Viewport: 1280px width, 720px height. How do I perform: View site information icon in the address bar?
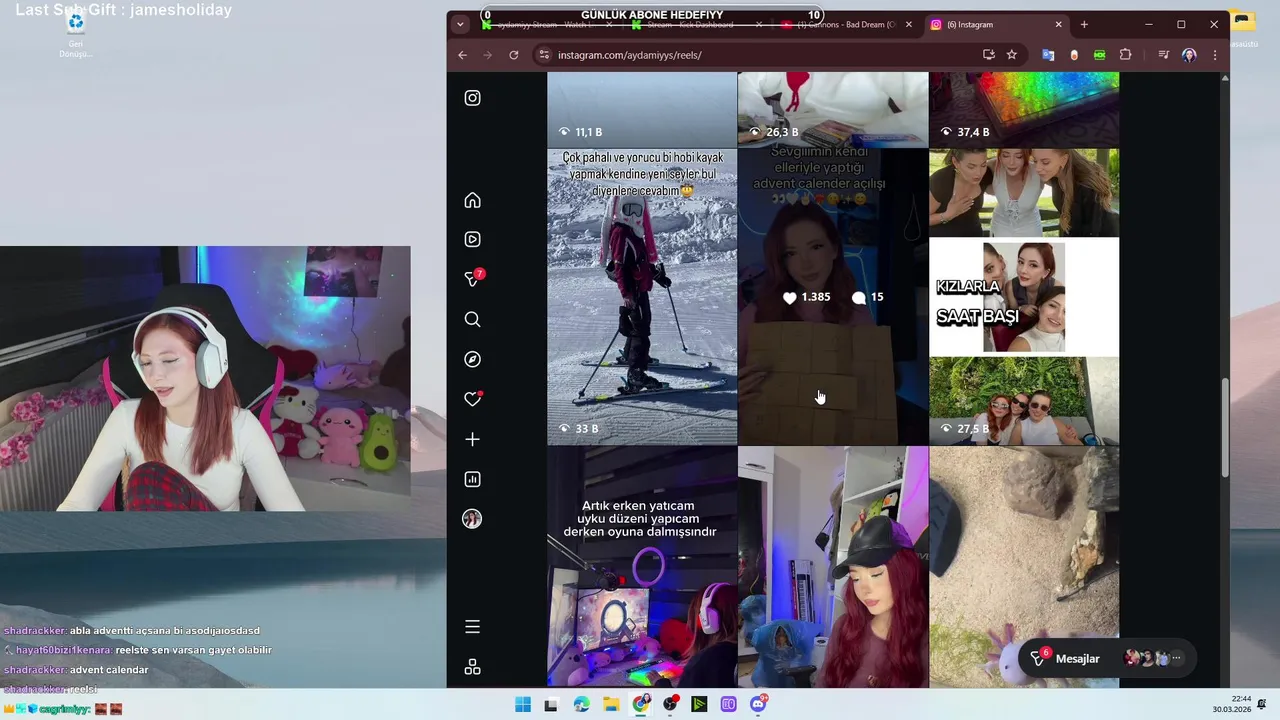544,55
